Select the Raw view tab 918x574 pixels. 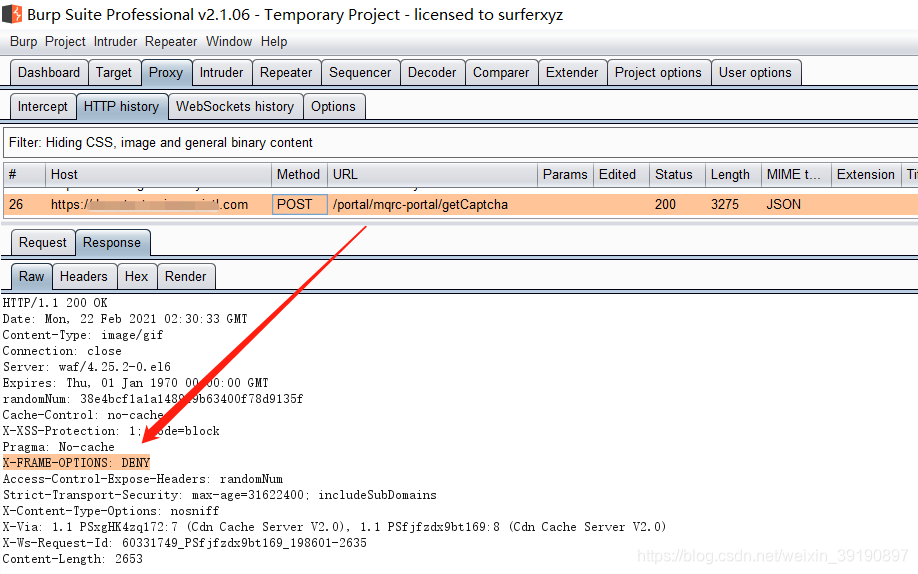(x=32, y=276)
